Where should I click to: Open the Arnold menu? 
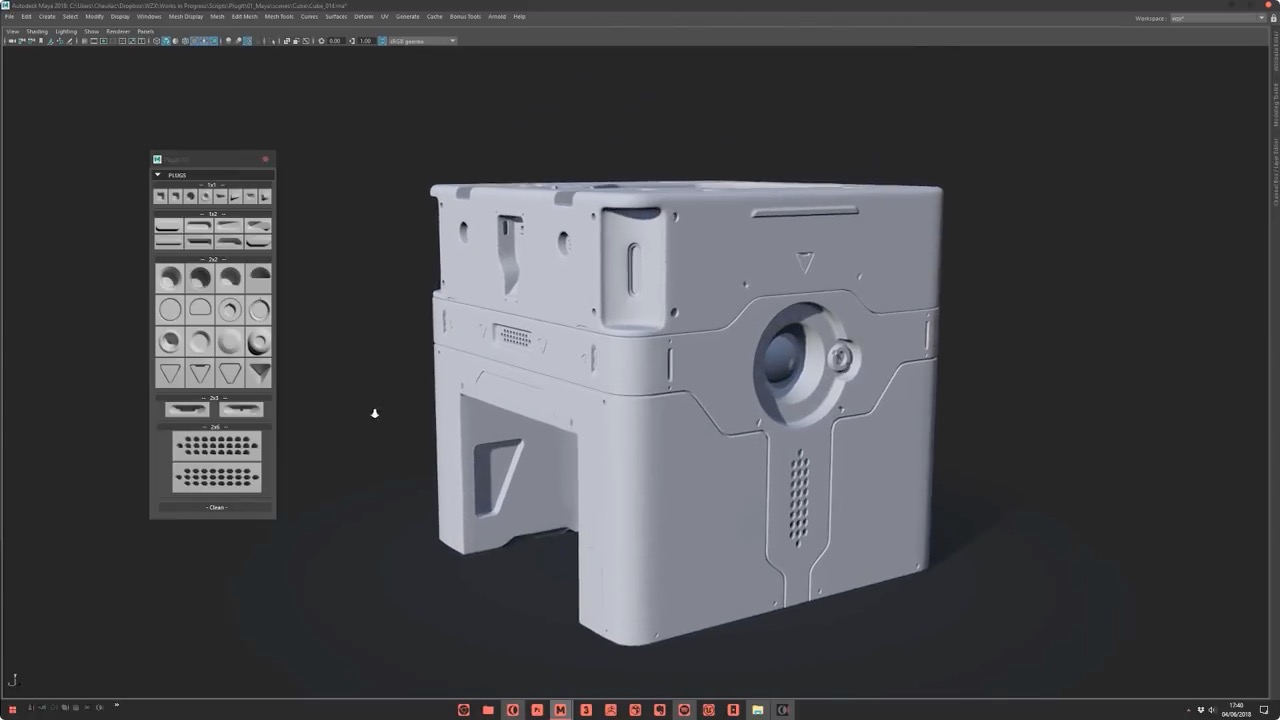click(x=497, y=16)
